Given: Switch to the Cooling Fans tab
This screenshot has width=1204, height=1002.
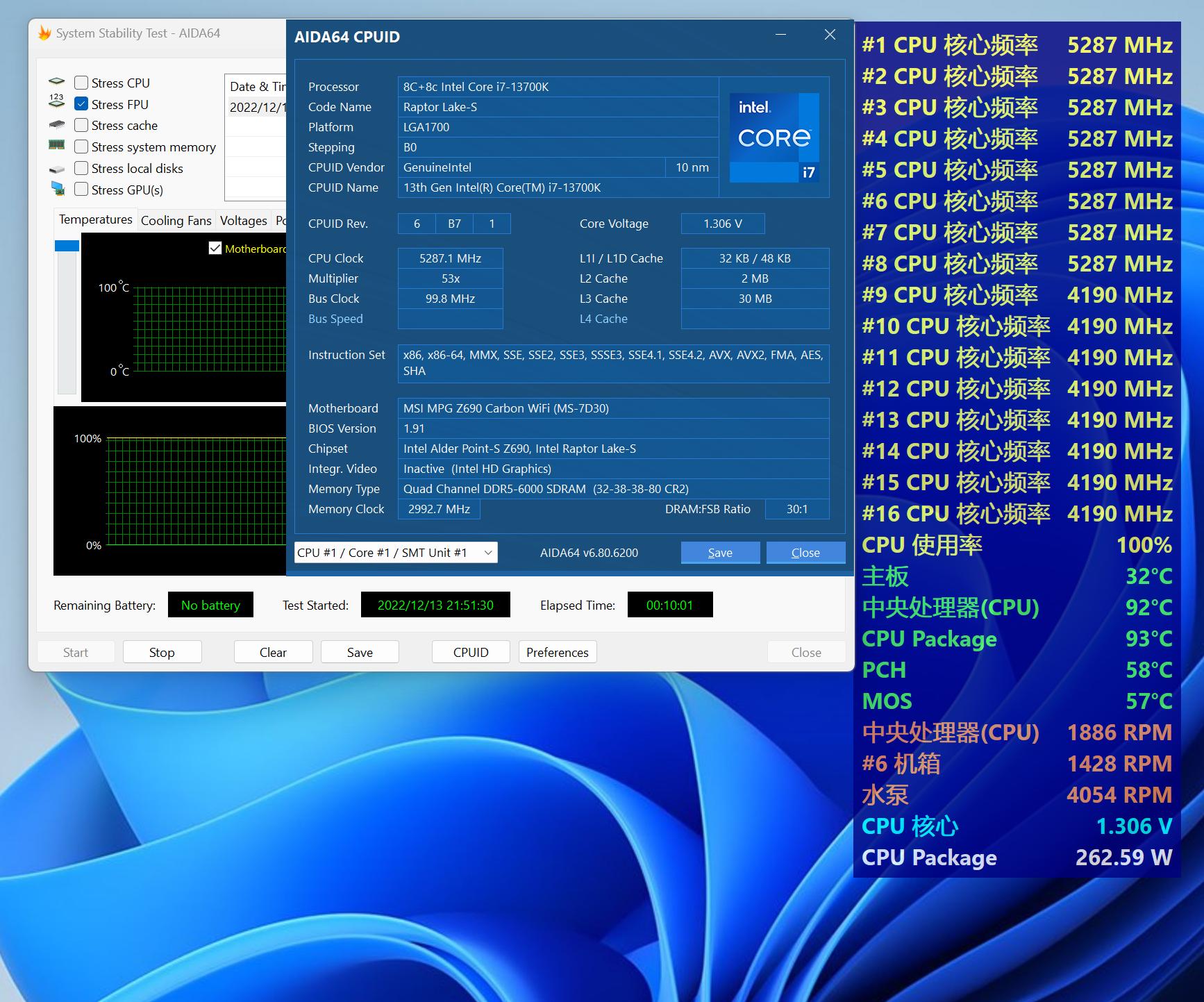Looking at the screenshot, I should 176,221.
